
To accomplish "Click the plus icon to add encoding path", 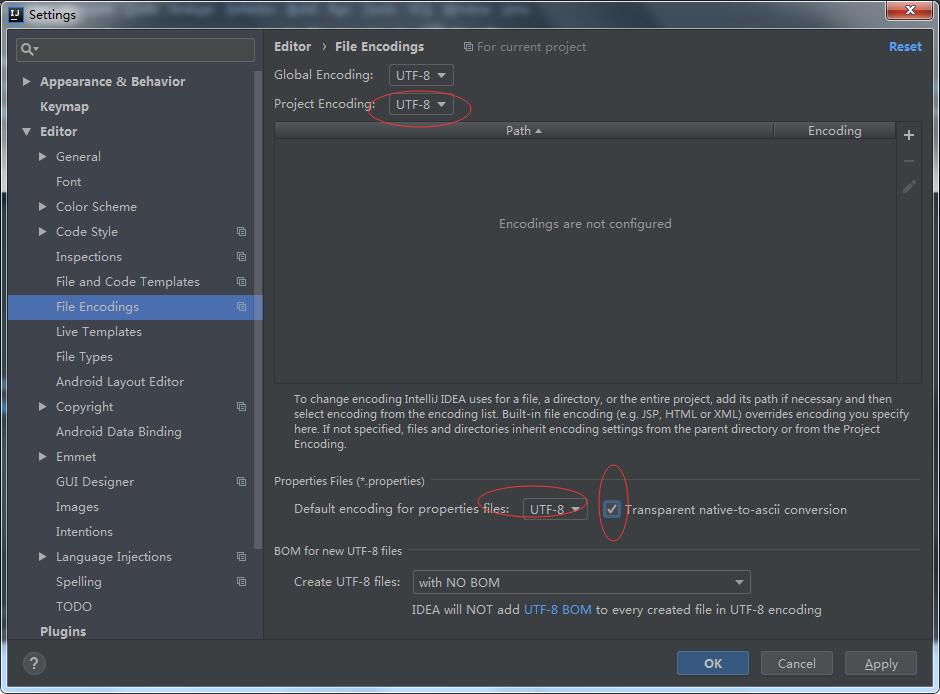I will [908, 135].
